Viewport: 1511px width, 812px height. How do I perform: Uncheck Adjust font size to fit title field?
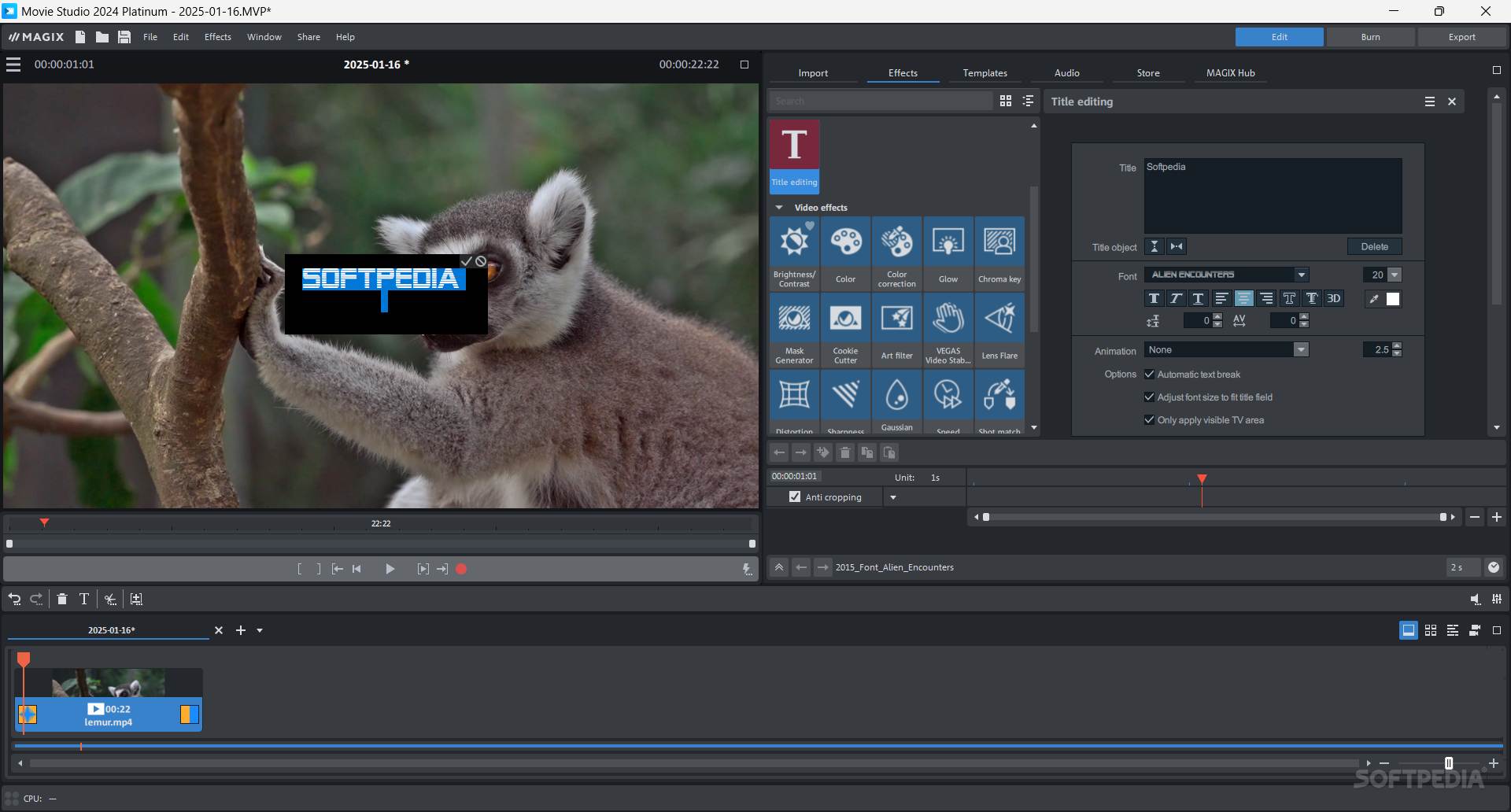[1149, 397]
